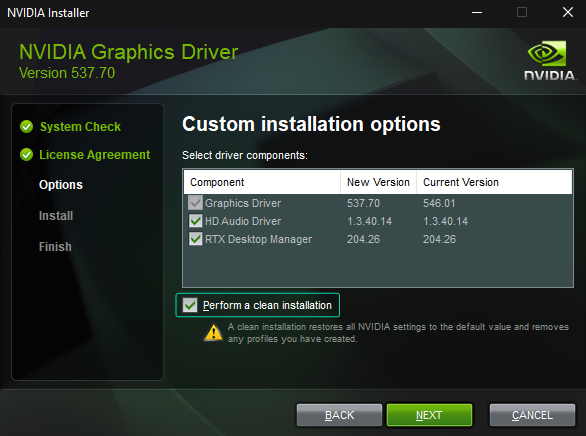
Task: Click HD Audio new version 1.3.40.14
Action: point(370,221)
